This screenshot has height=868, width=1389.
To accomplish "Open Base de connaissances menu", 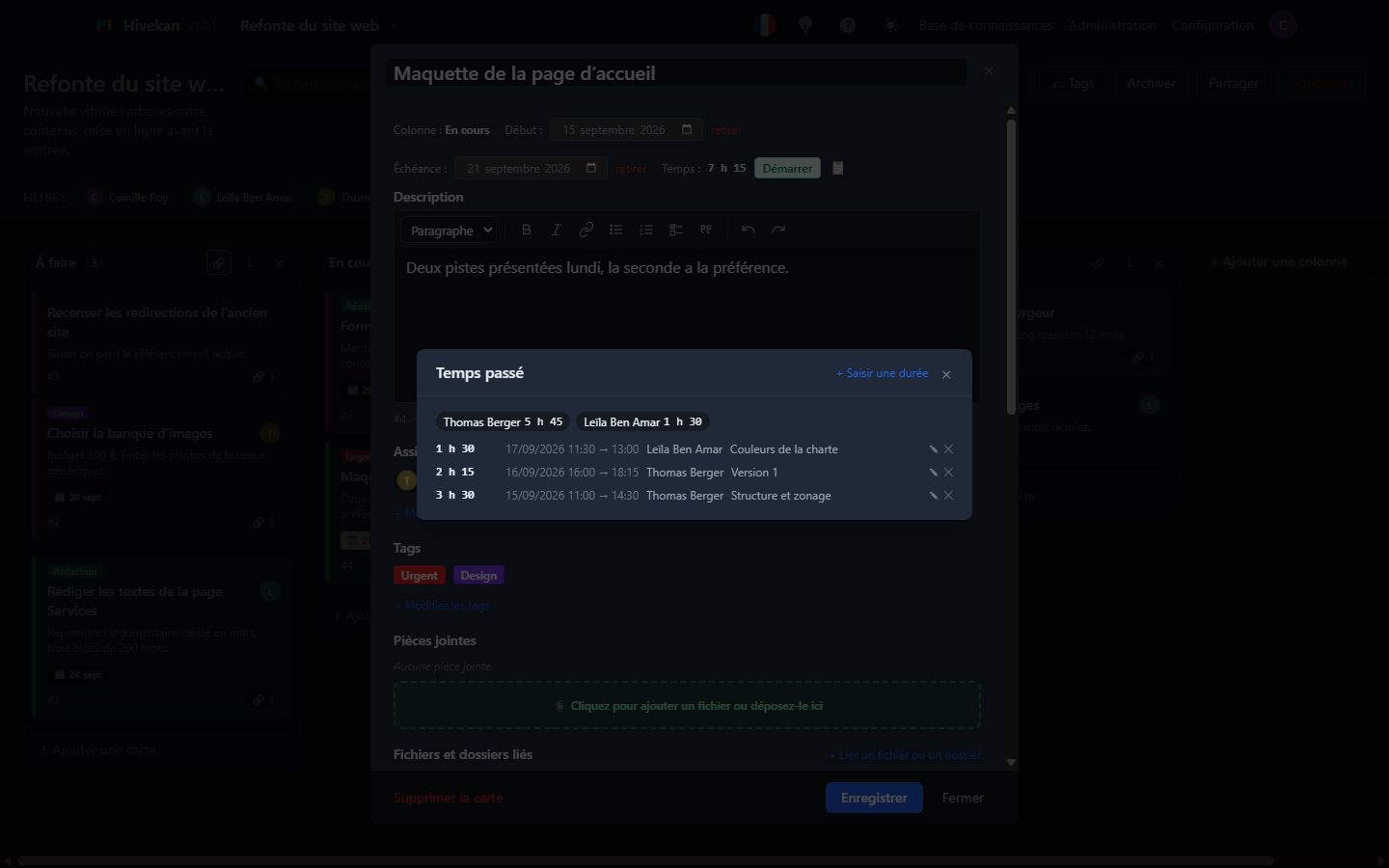I will 986,25.
